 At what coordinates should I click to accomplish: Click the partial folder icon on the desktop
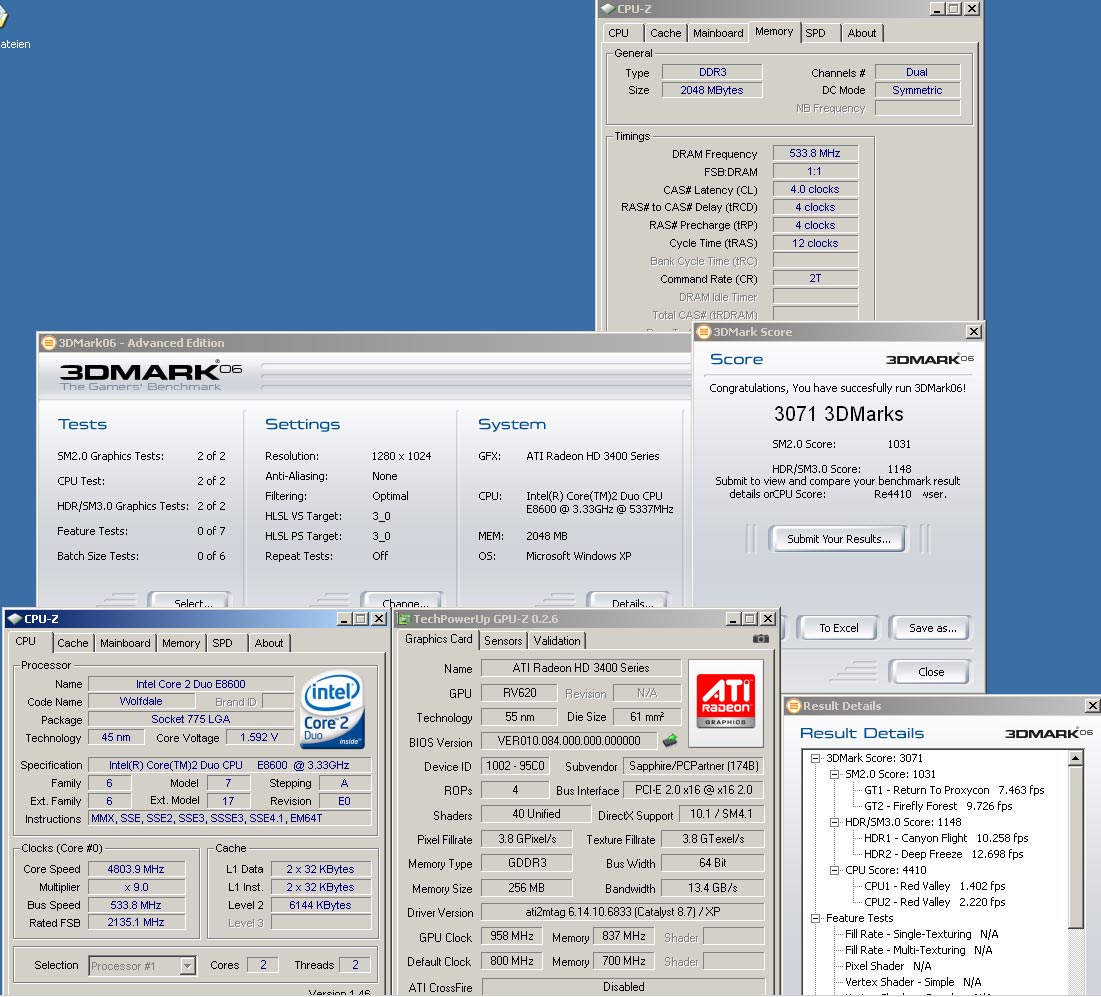coord(3,15)
